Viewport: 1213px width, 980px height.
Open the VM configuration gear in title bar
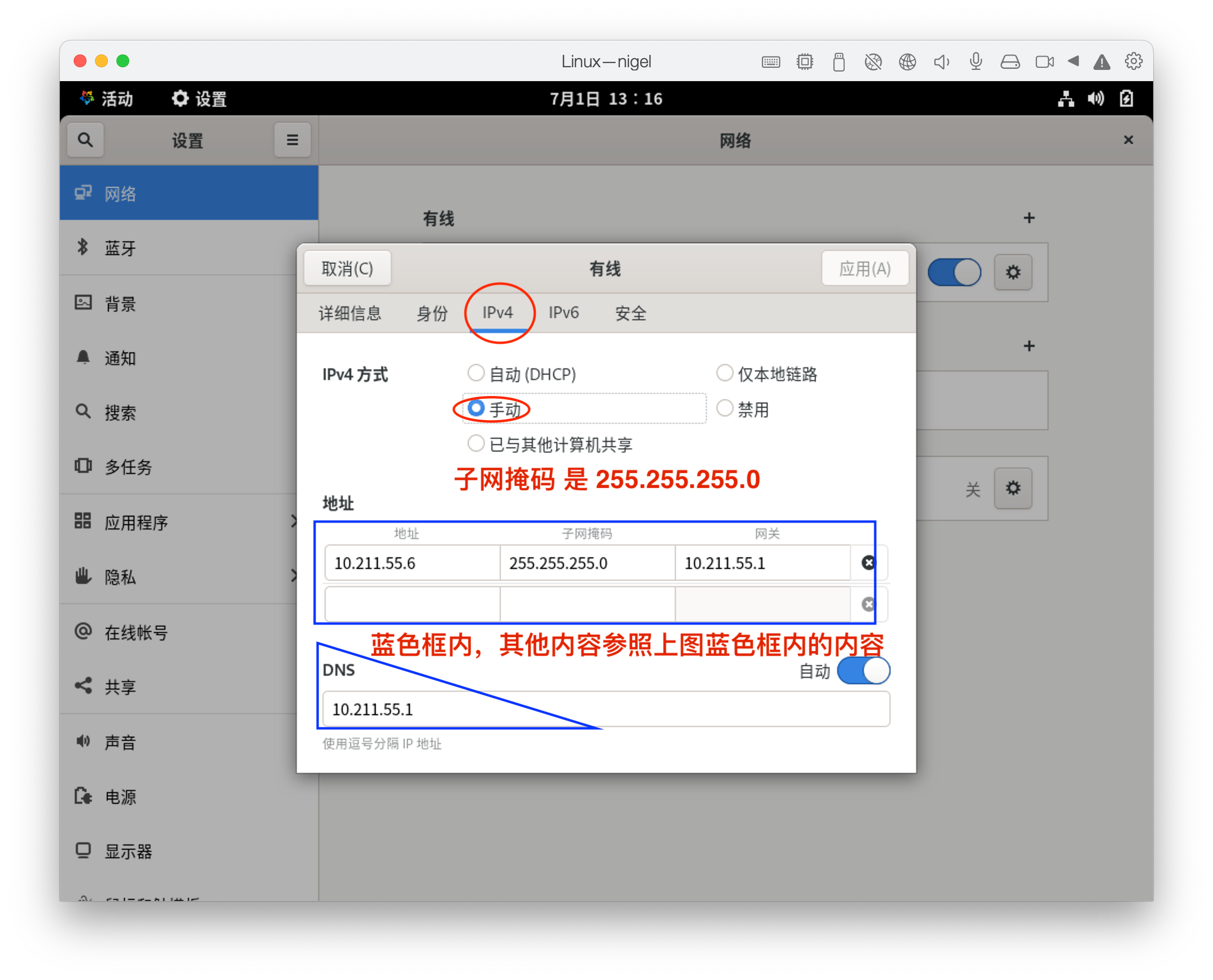tap(1133, 61)
